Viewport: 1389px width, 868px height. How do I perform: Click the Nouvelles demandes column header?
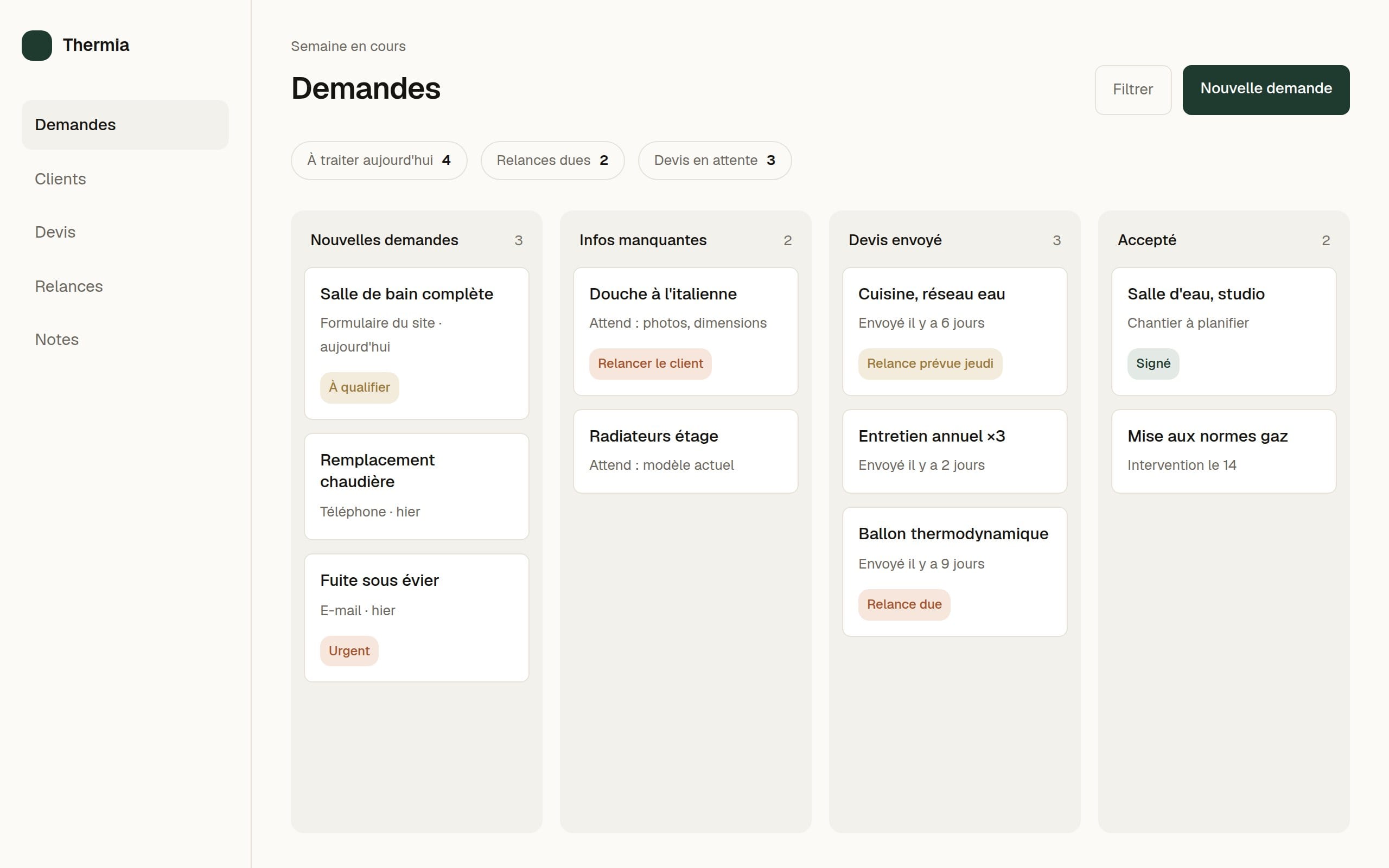tap(385, 240)
